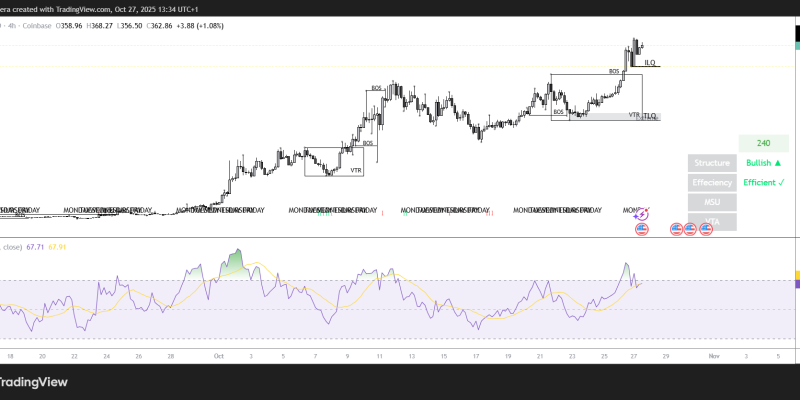Click the ILQ level label on chart

pyautogui.click(x=650, y=63)
